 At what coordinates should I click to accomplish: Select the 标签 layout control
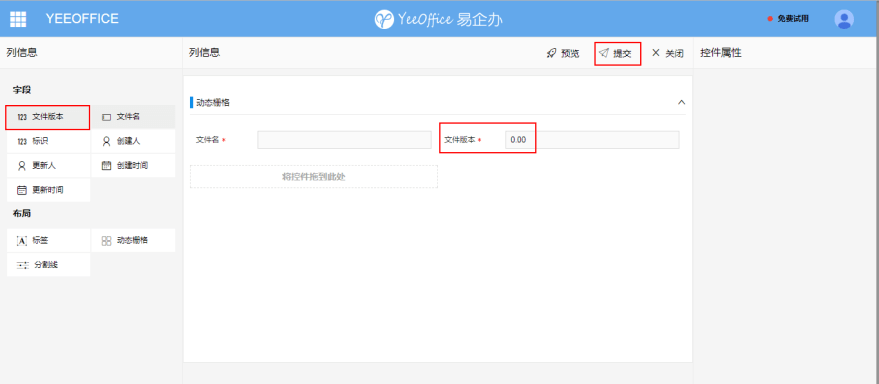[48, 240]
